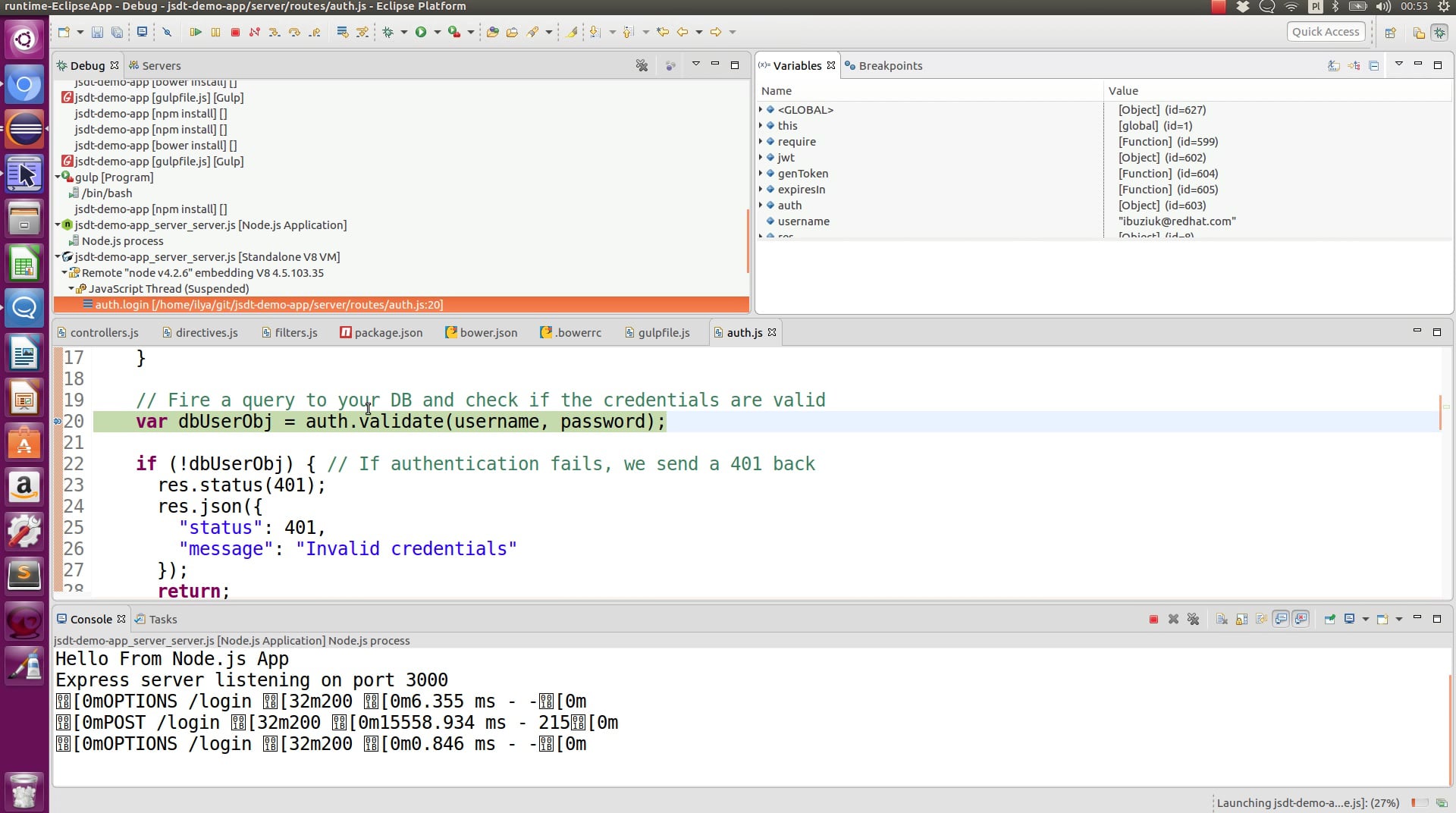
Task: Open the Debug configurations dropdown arrow
Action: tap(404, 32)
